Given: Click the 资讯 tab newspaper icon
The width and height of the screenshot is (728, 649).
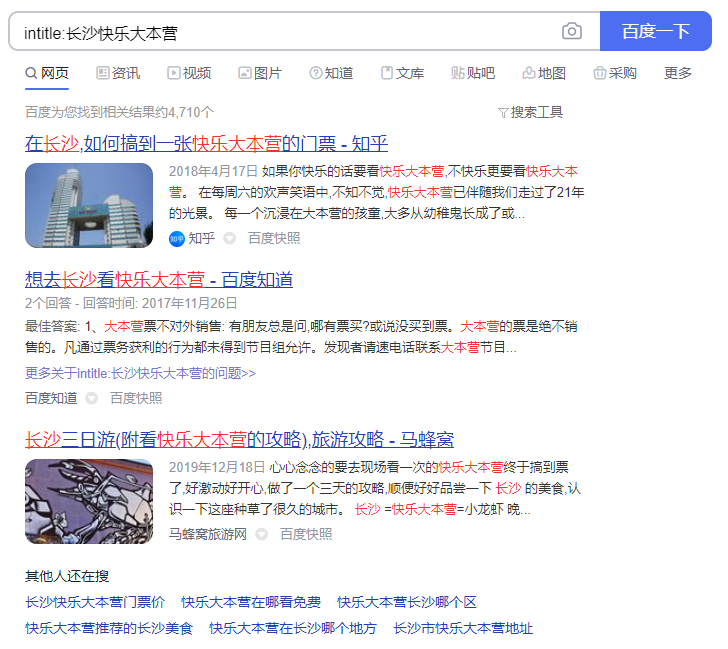Looking at the screenshot, I should pyautogui.click(x=103, y=73).
